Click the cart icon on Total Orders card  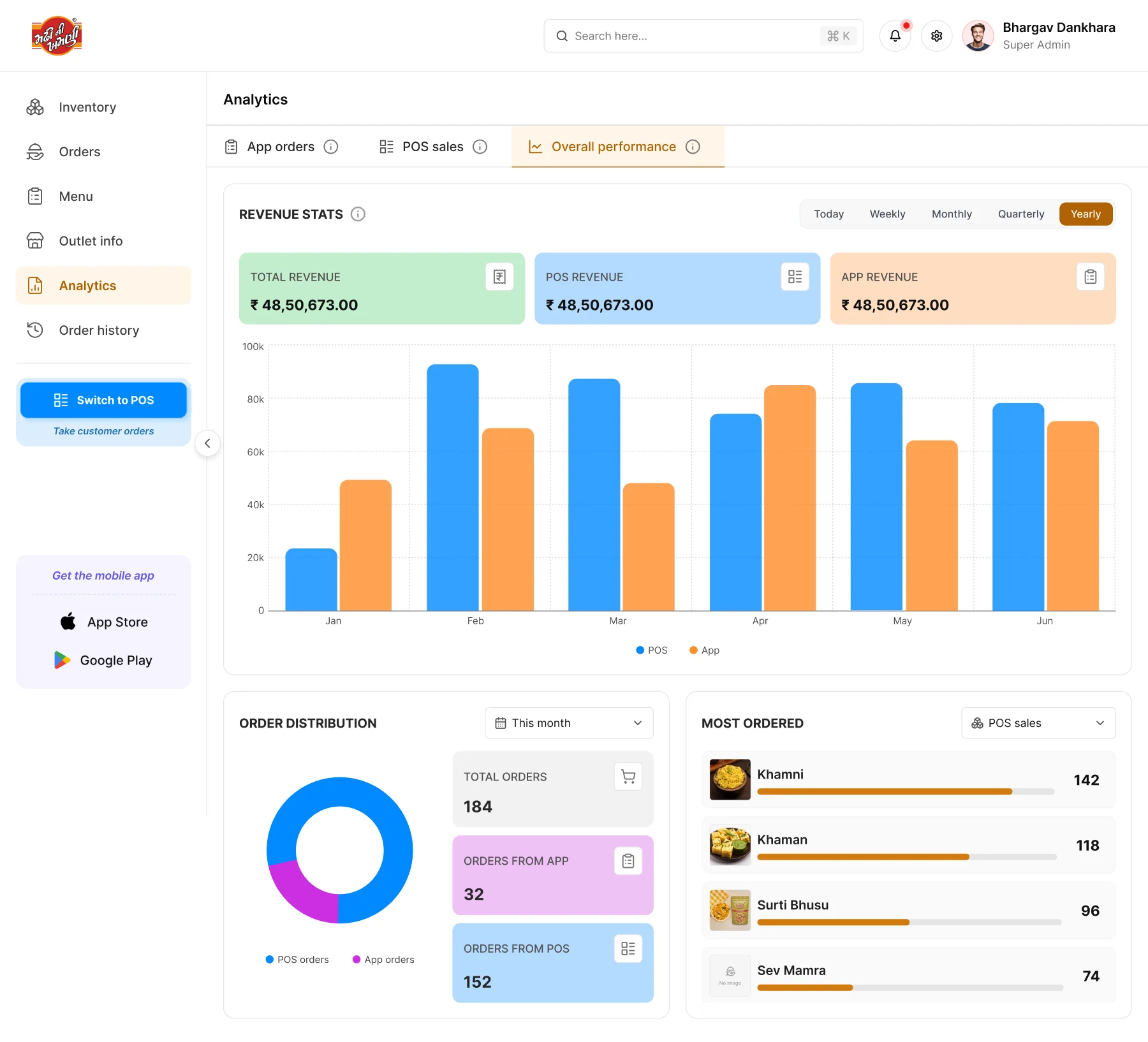(x=628, y=777)
